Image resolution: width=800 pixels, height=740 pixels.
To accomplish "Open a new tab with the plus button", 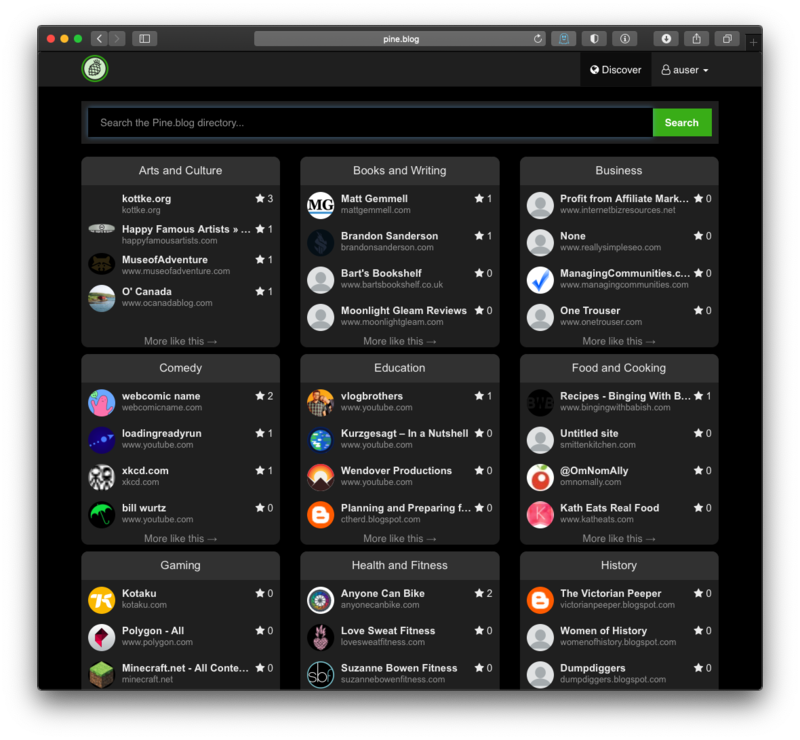I will [x=753, y=42].
